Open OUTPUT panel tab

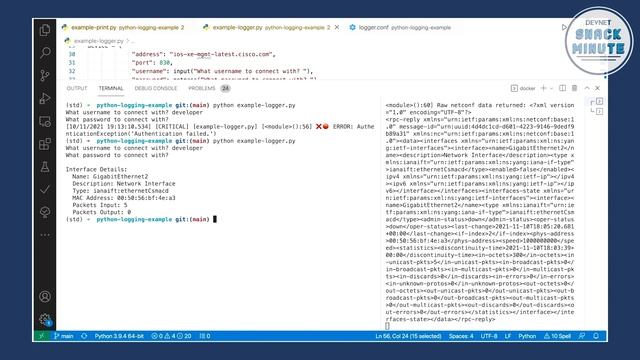pos(77,88)
